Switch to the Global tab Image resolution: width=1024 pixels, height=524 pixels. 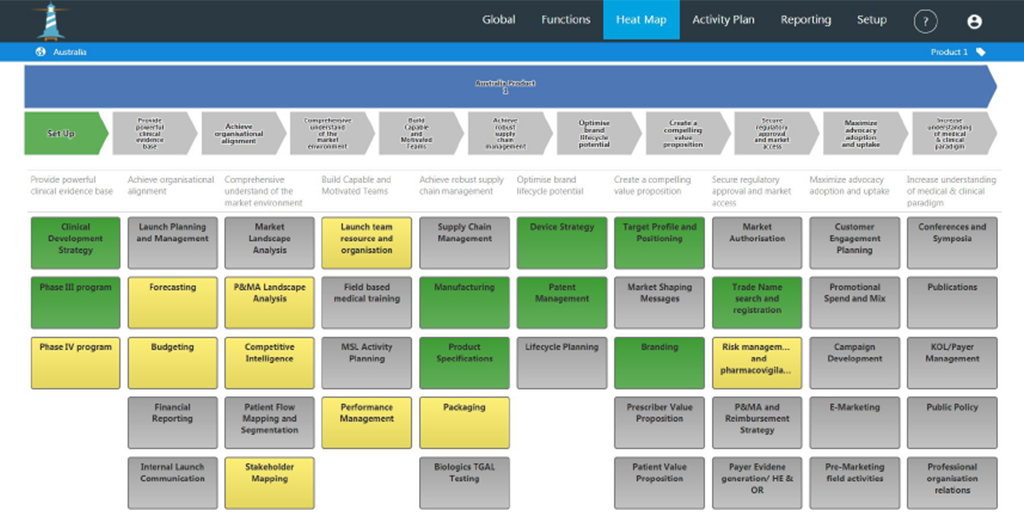click(498, 20)
